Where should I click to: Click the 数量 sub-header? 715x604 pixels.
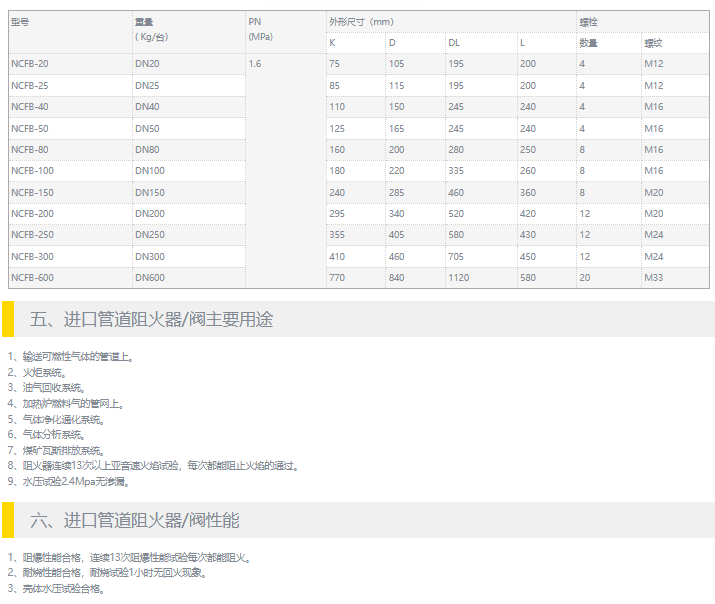(x=588, y=43)
